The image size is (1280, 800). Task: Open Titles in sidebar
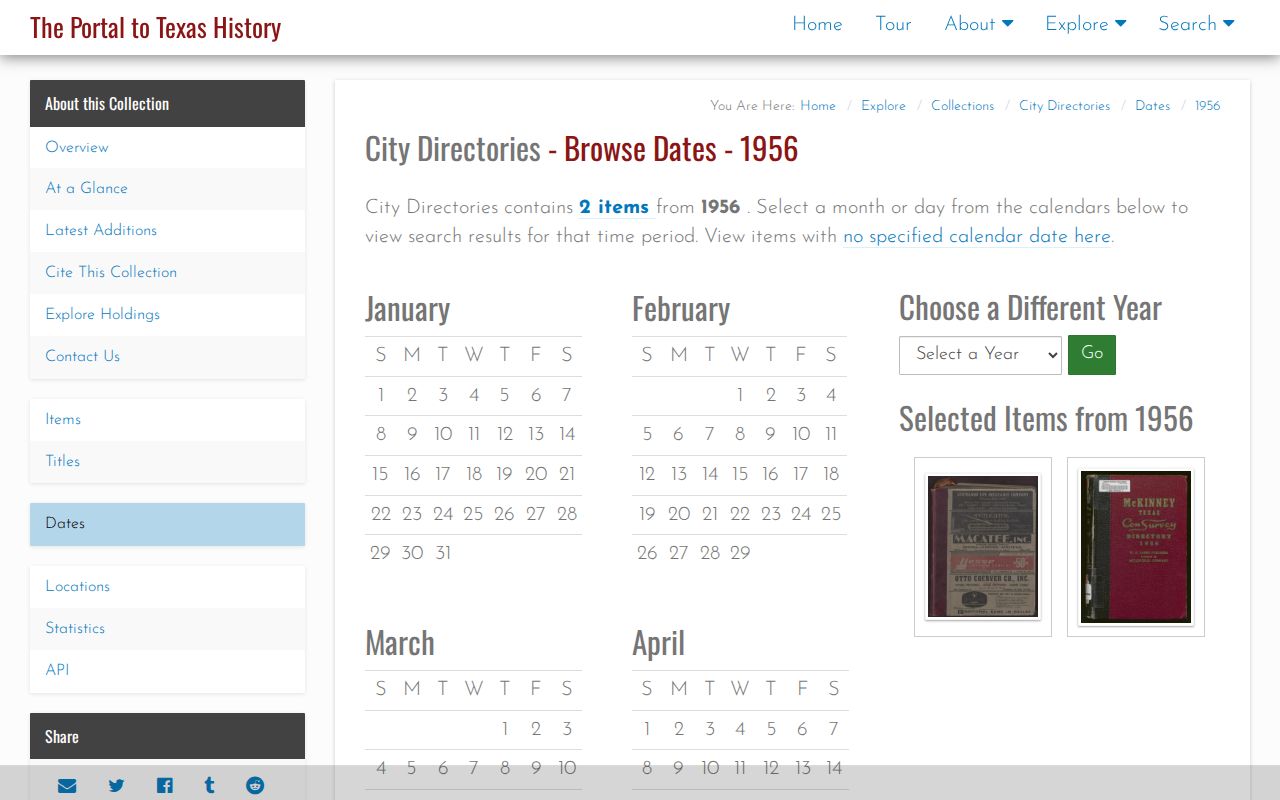click(167, 461)
